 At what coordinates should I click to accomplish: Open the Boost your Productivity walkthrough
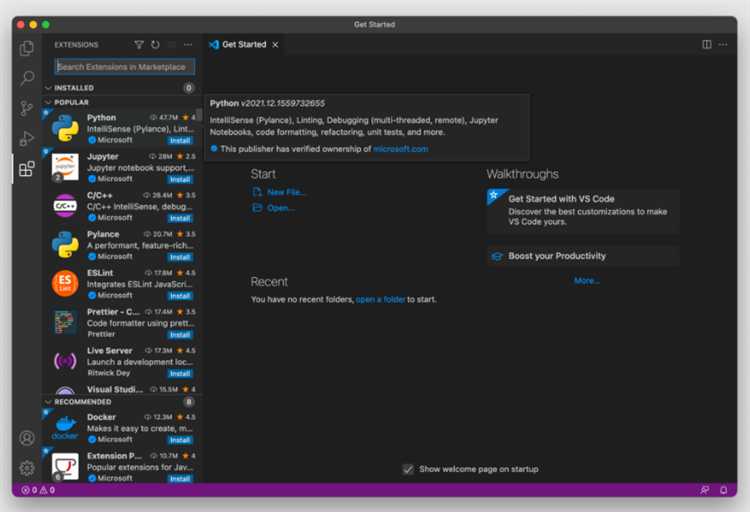click(557, 256)
